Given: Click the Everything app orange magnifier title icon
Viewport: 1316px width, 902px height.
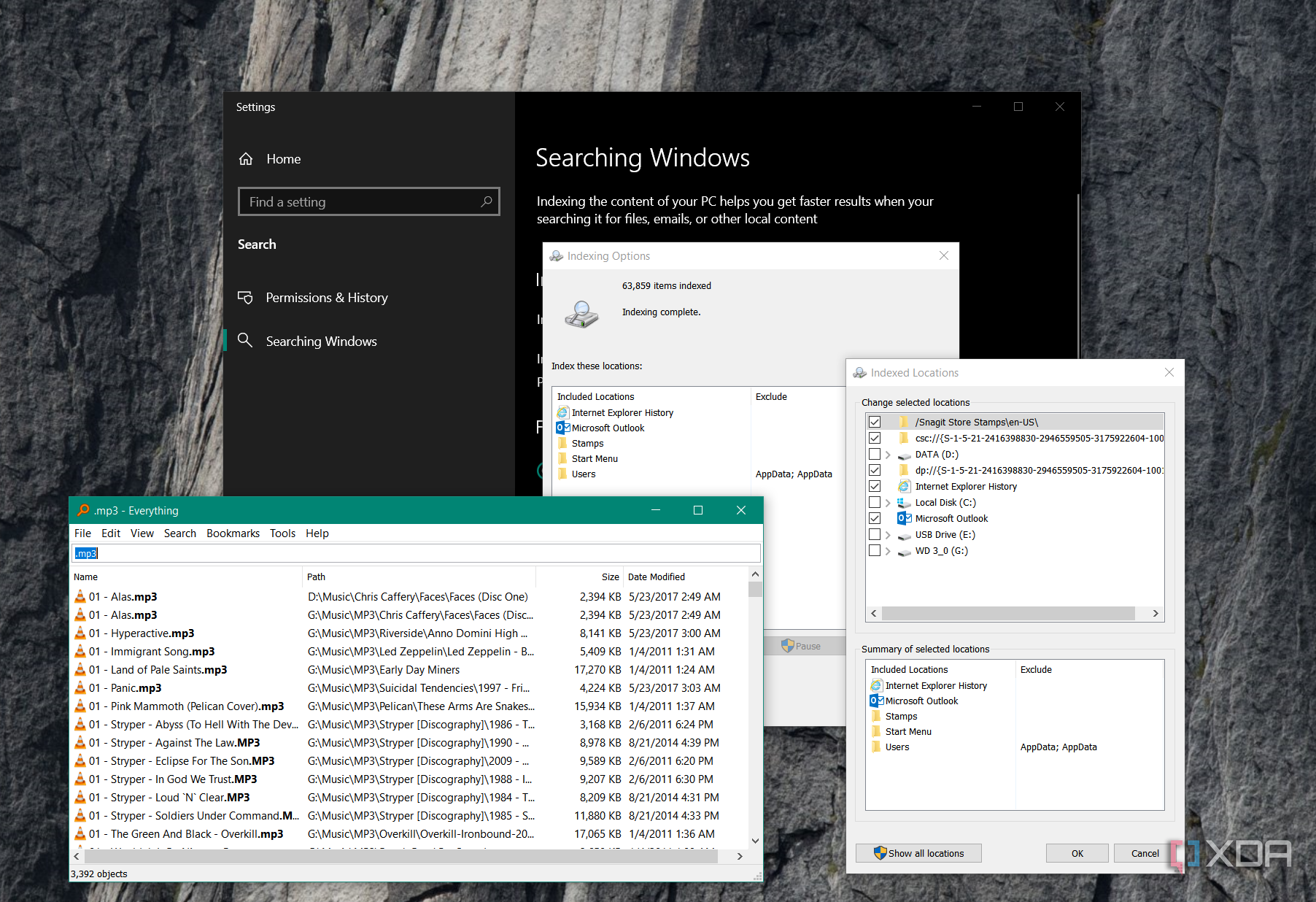Looking at the screenshot, I should (83, 510).
